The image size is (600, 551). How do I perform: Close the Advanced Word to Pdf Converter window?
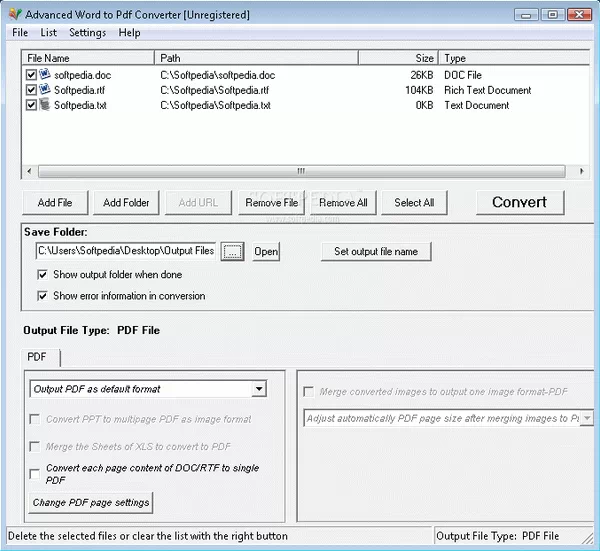(579, 15)
